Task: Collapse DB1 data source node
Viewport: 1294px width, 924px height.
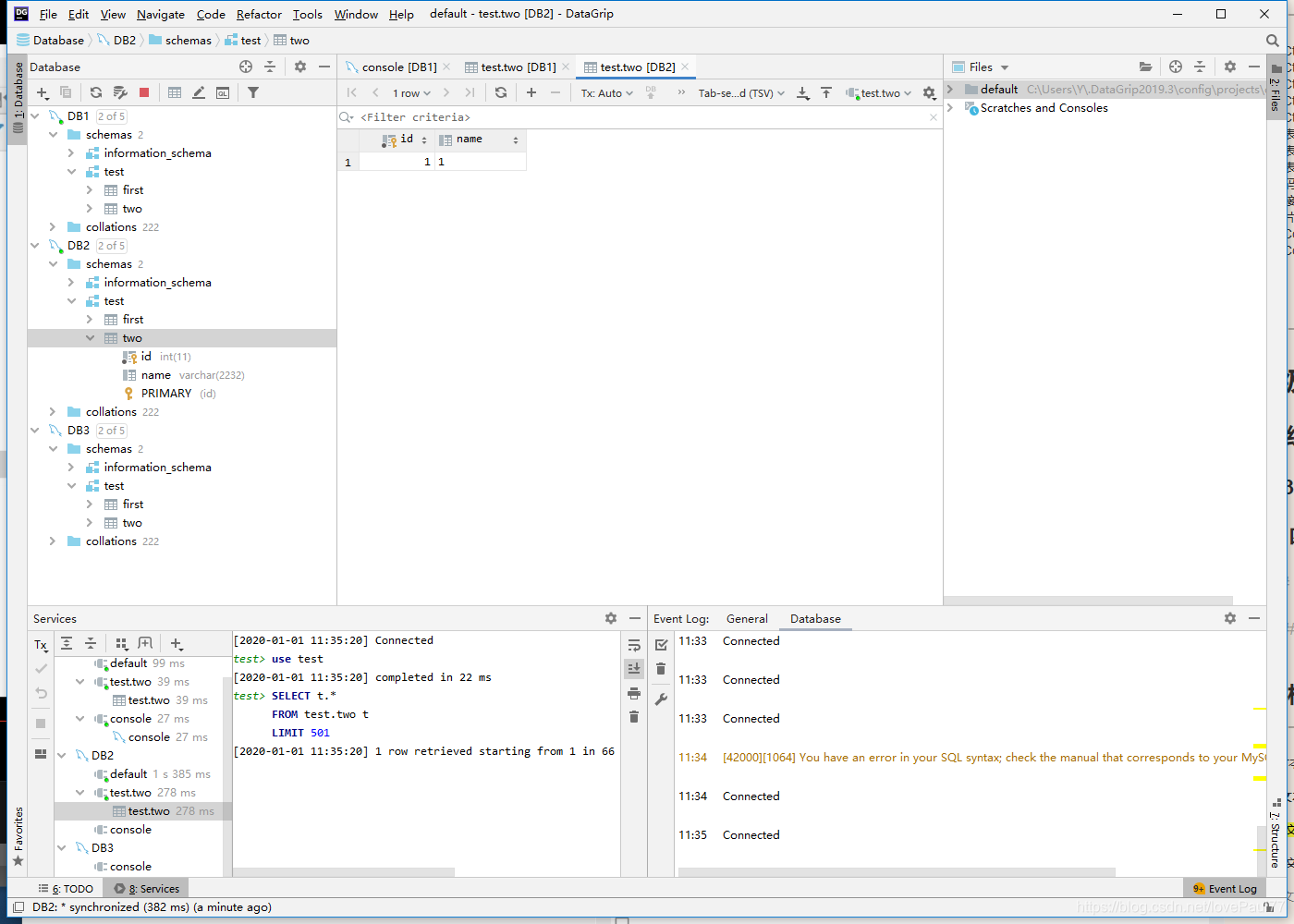Action: tap(35, 116)
